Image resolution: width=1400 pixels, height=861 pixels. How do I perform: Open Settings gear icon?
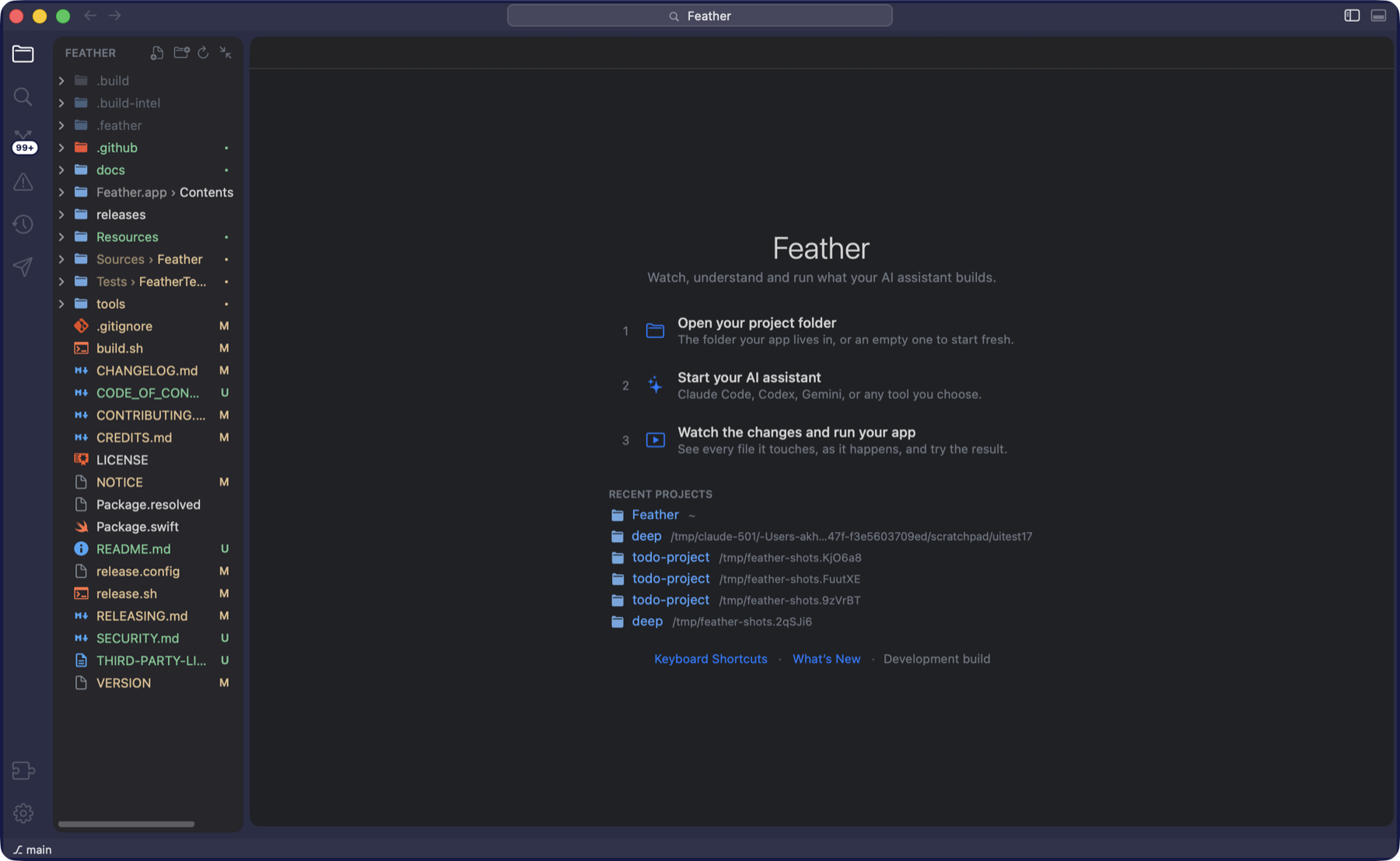pos(23,813)
